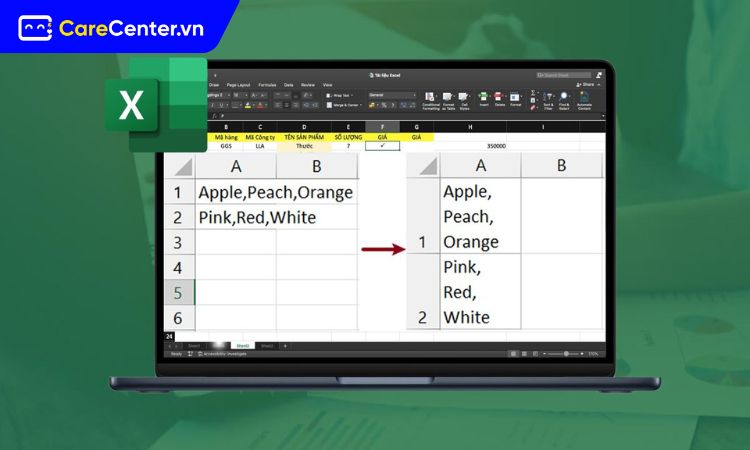Screen dimensions: 750x450
Task: Switch to Page Layout view in status bar
Action: click(522, 353)
